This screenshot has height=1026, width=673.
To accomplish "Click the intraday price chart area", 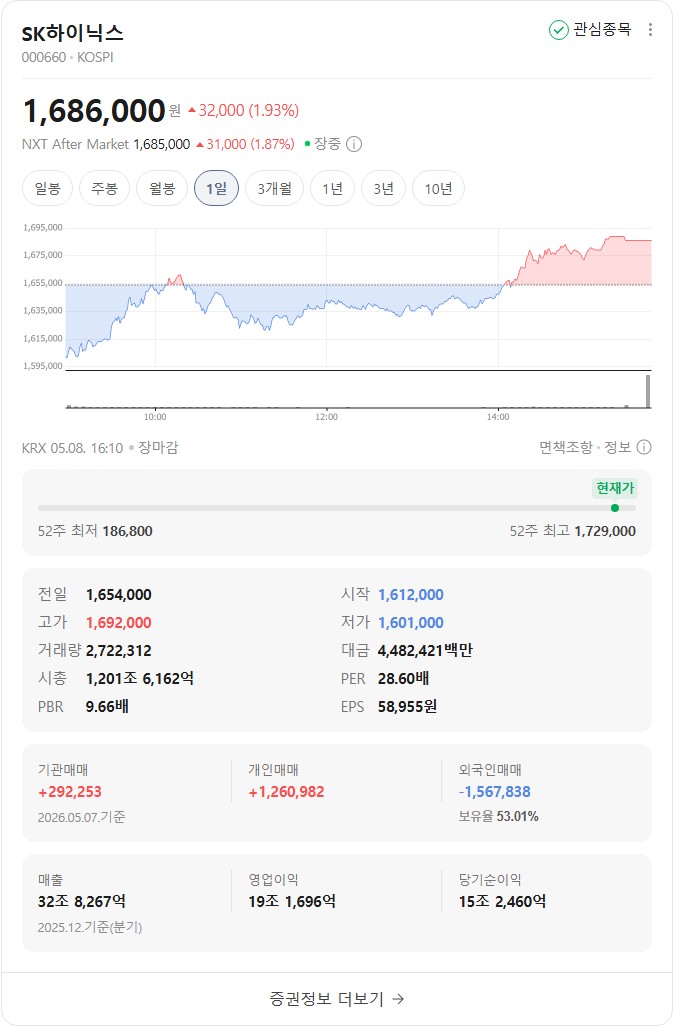I will (358, 298).
